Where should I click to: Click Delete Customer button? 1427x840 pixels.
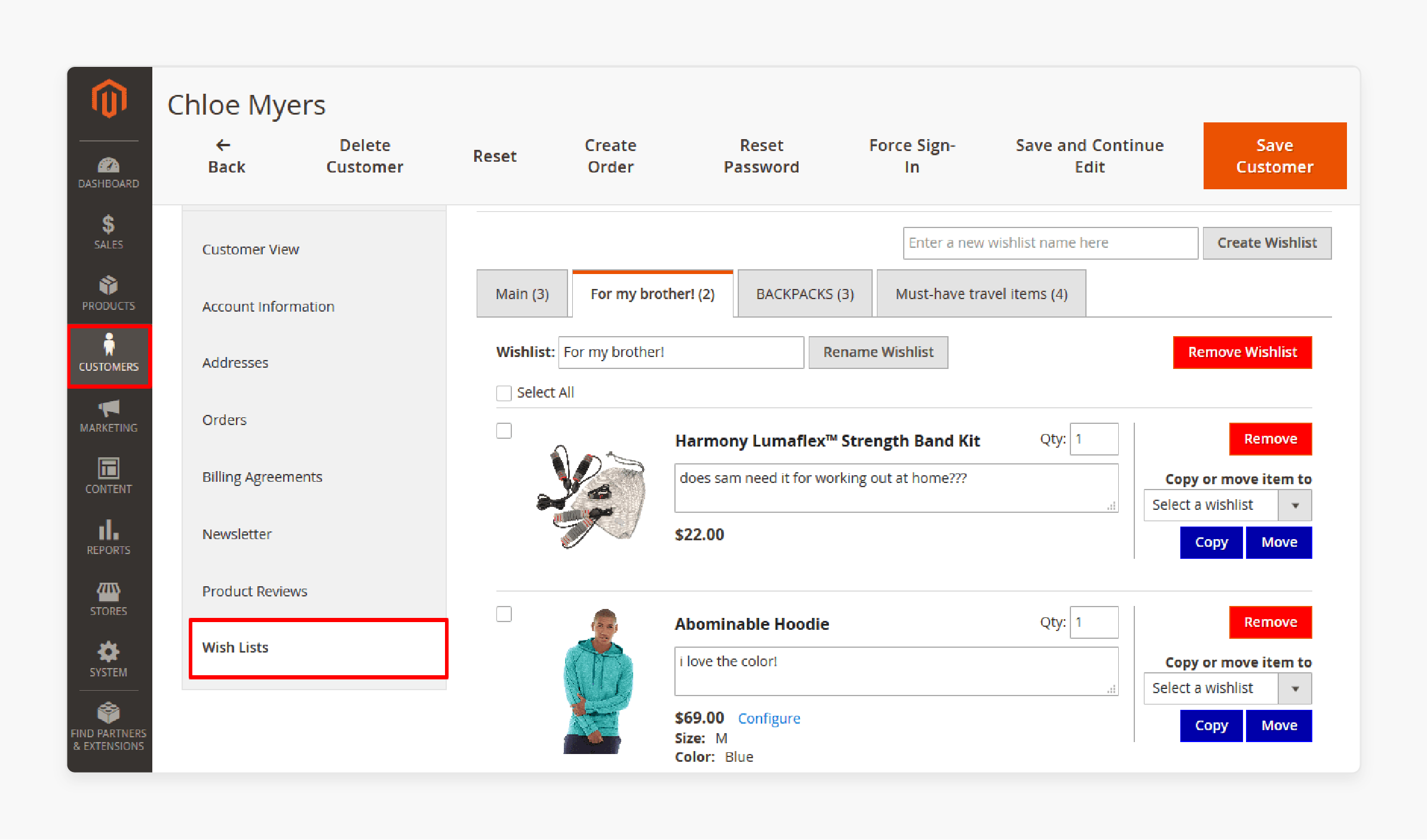364,156
